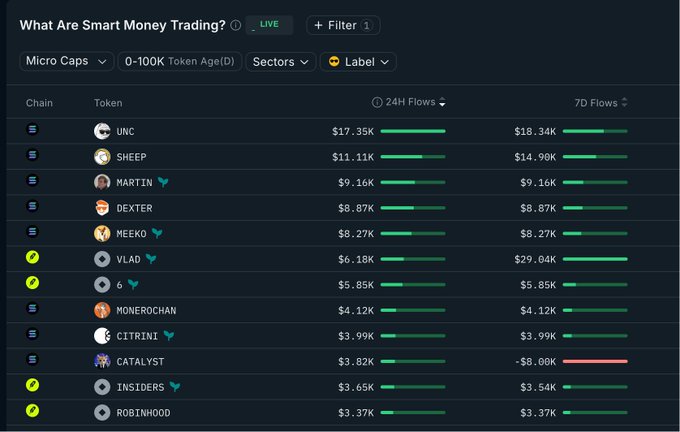Click the DEXTER token name
The width and height of the screenshot is (680, 432).
pos(134,208)
